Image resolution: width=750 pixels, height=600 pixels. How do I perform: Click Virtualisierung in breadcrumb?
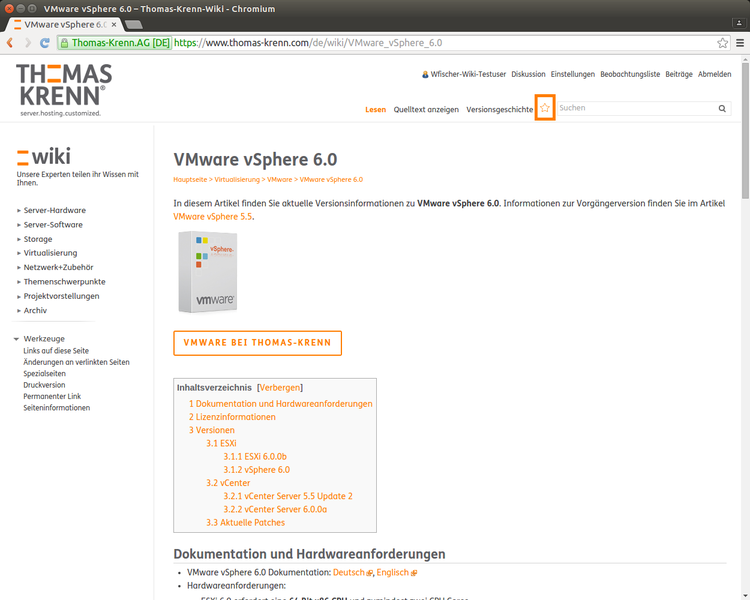(x=237, y=179)
